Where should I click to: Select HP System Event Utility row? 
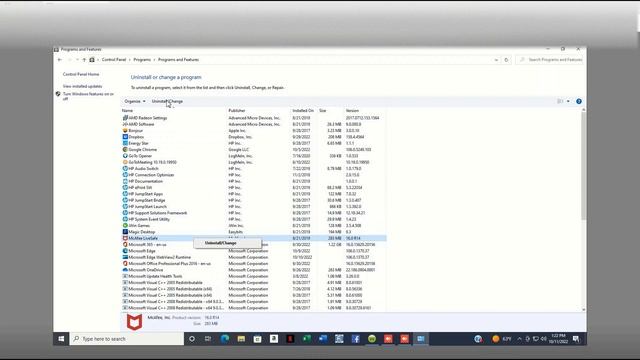[253, 219]
